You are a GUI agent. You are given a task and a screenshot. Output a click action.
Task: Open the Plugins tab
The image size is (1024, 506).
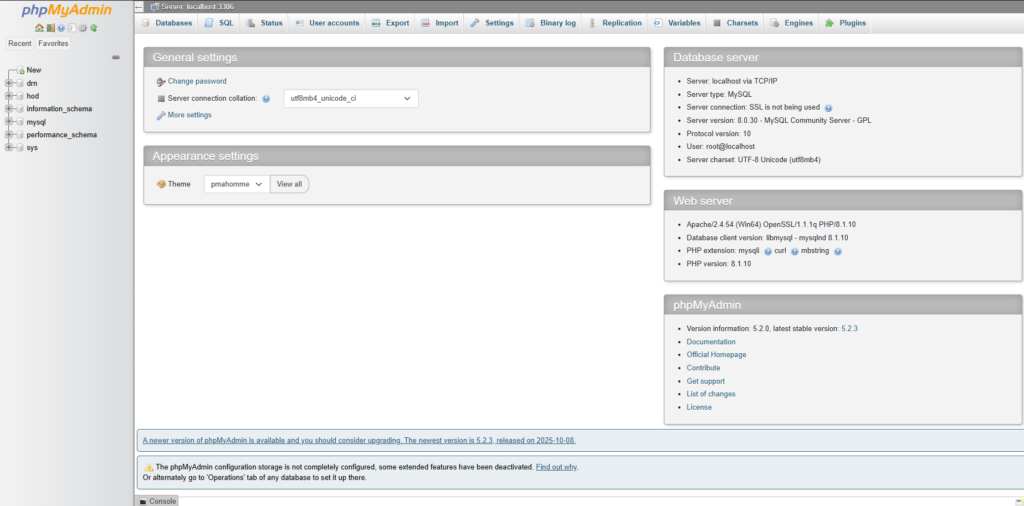(845, 23)
